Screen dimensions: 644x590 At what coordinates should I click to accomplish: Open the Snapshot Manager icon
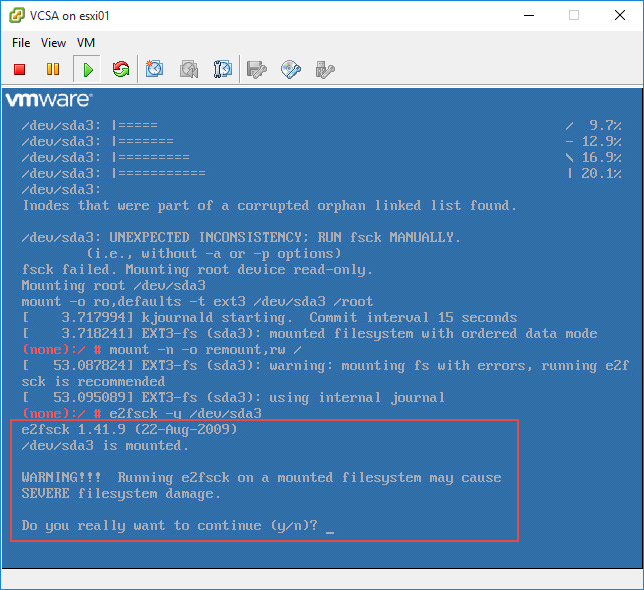(223, 69)
